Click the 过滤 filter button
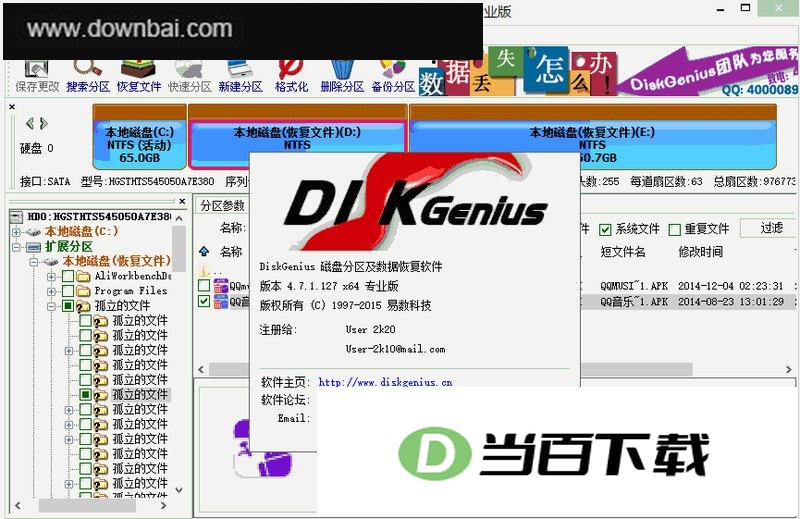 [x=769, y=228]
